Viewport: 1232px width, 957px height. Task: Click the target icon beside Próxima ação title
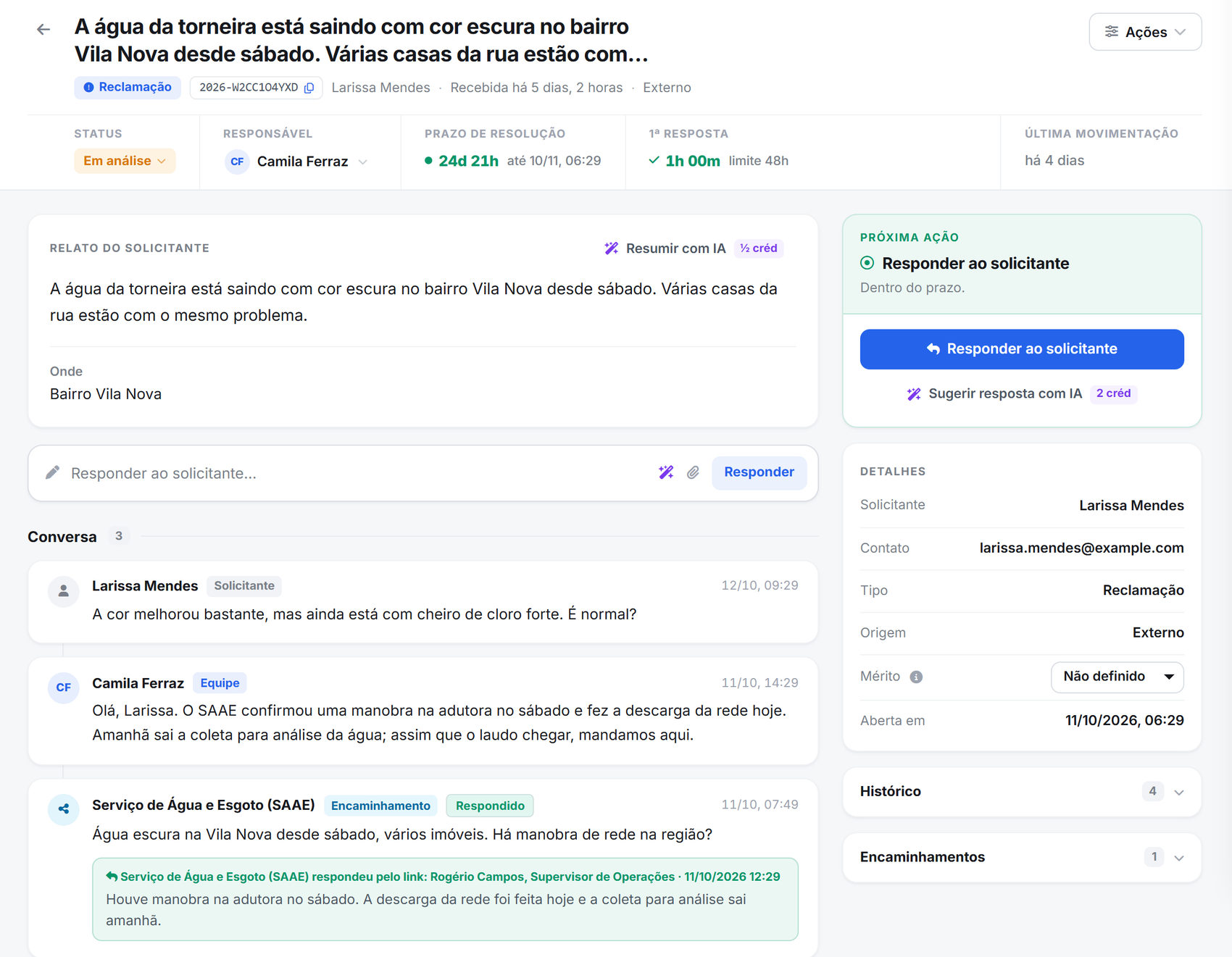(x=867, y=263)
